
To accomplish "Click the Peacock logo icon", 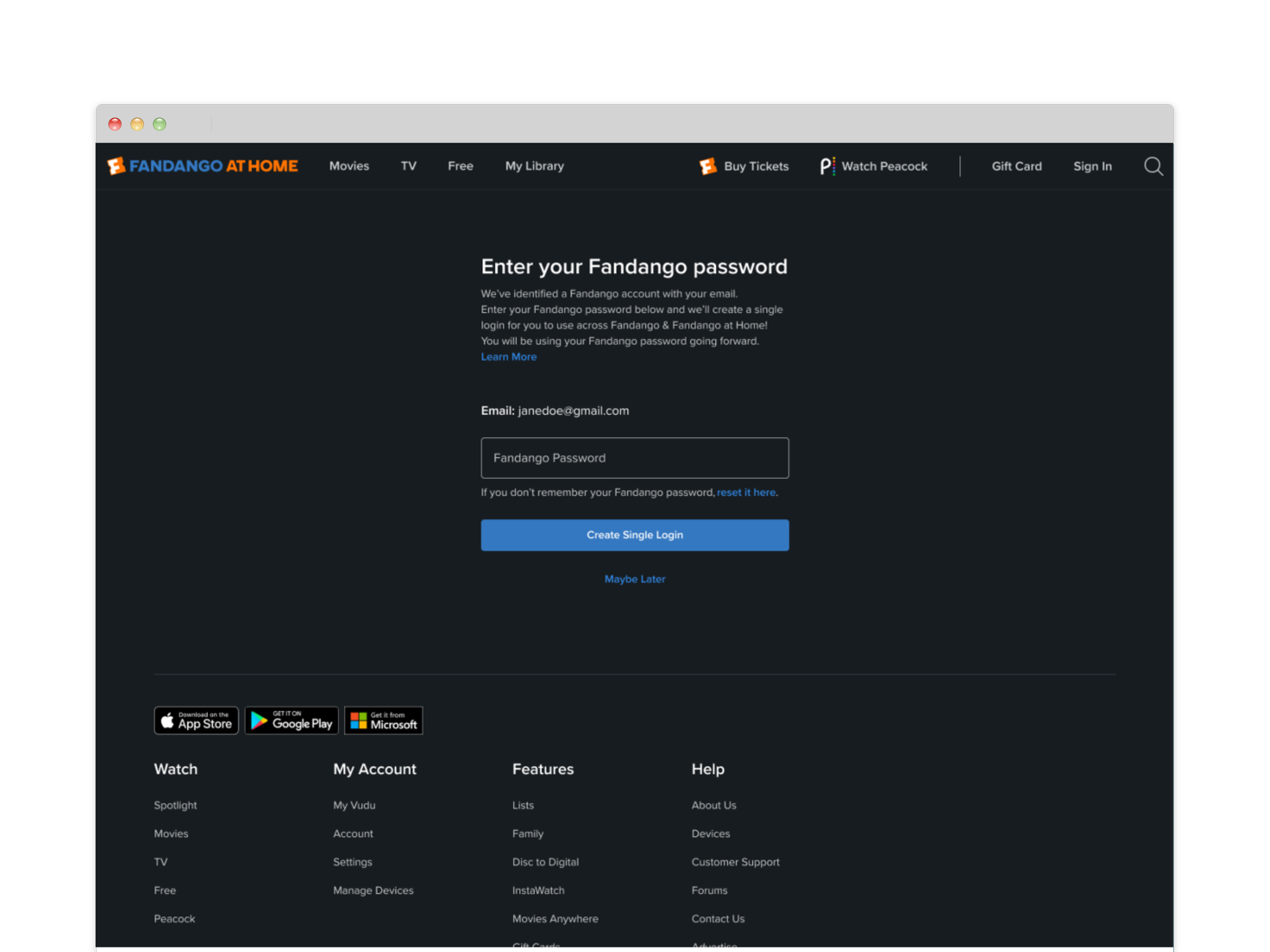I will 827,167.
